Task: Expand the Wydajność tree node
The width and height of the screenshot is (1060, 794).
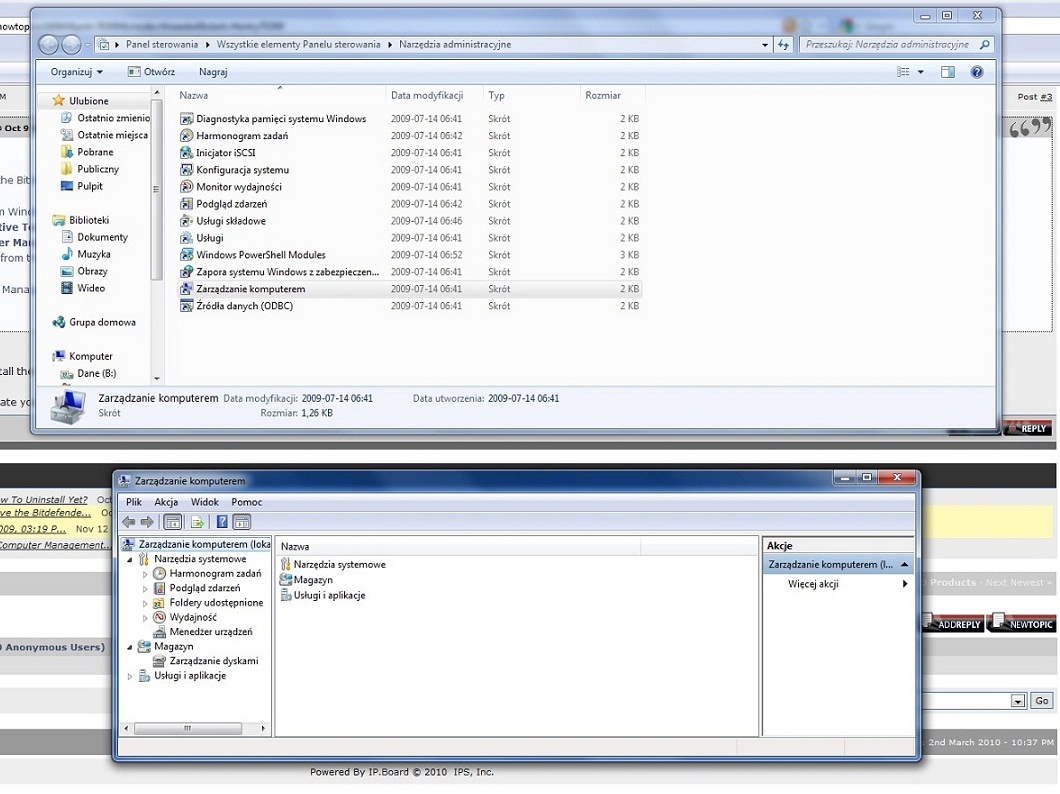Action: pyautogui.click(x=145, y=618)
